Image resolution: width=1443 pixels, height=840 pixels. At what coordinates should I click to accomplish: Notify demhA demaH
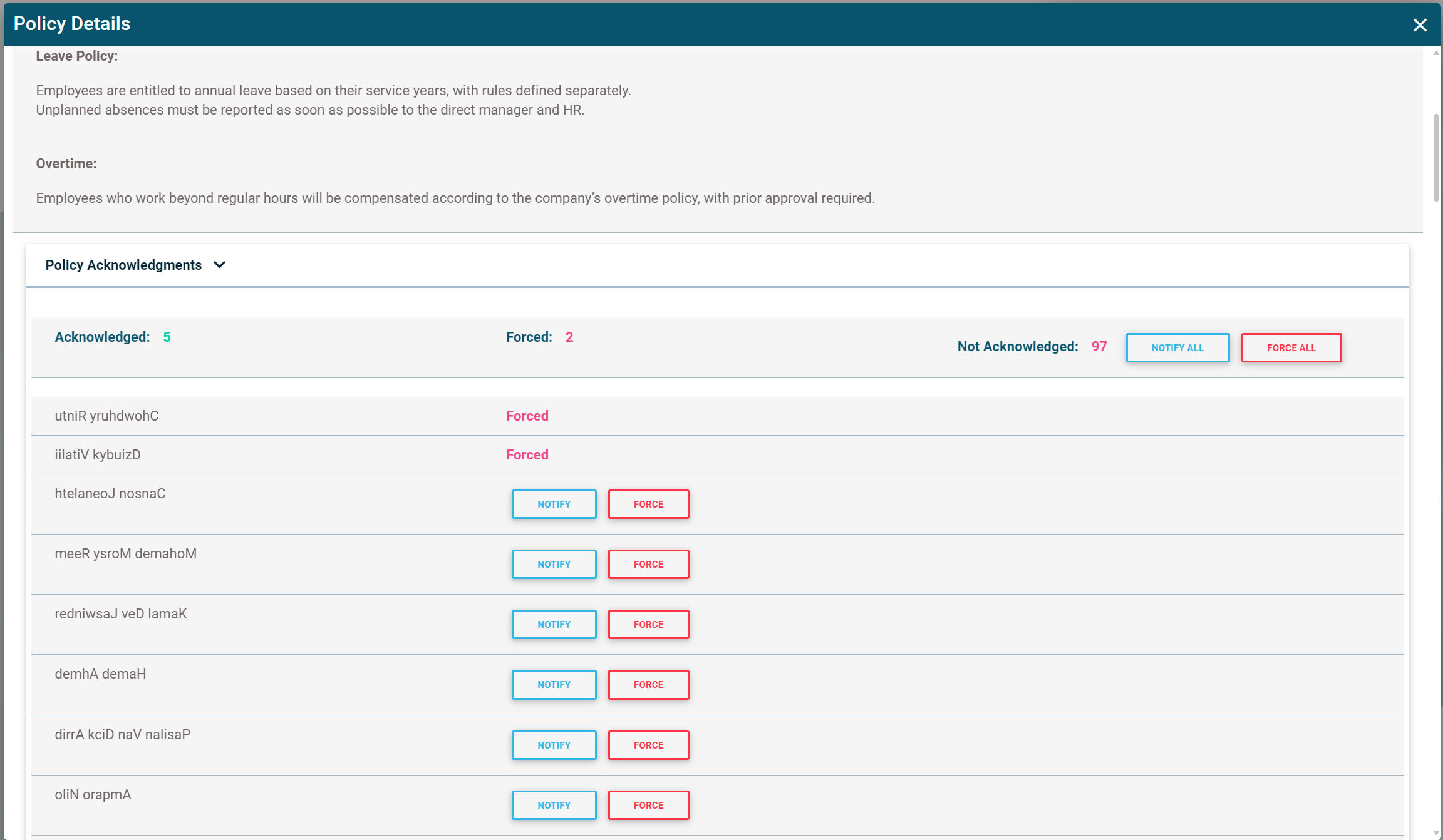554,684
